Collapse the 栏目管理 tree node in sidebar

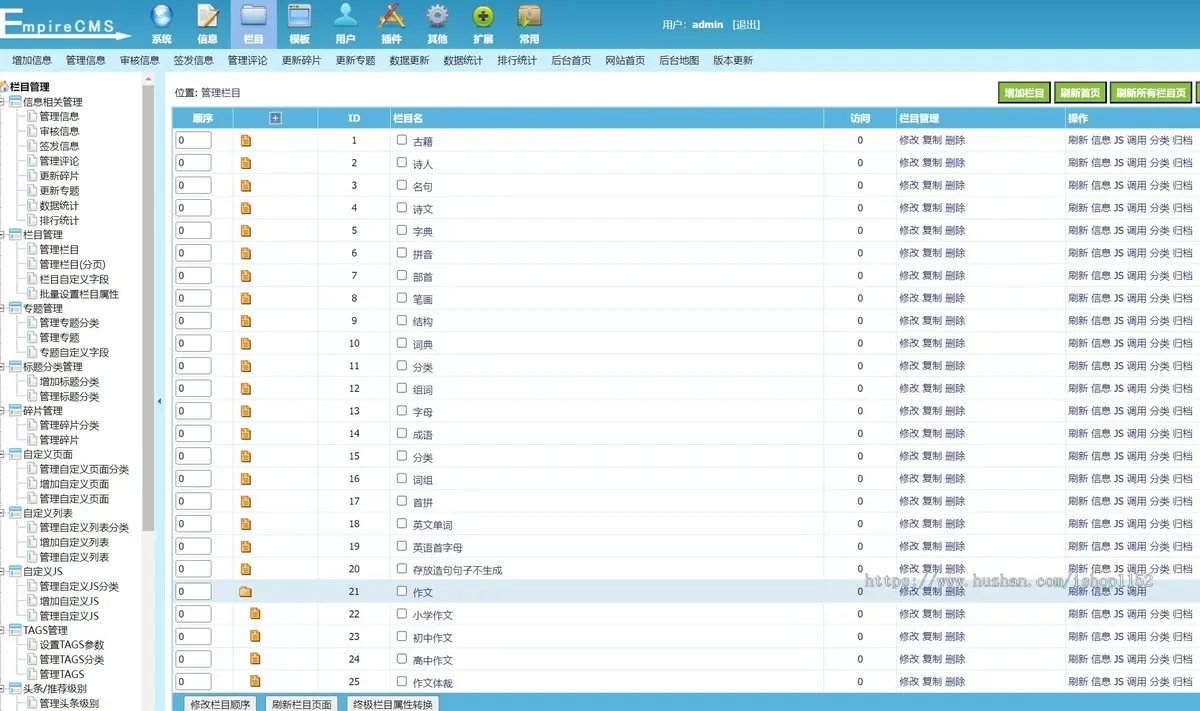coord(3,234)
